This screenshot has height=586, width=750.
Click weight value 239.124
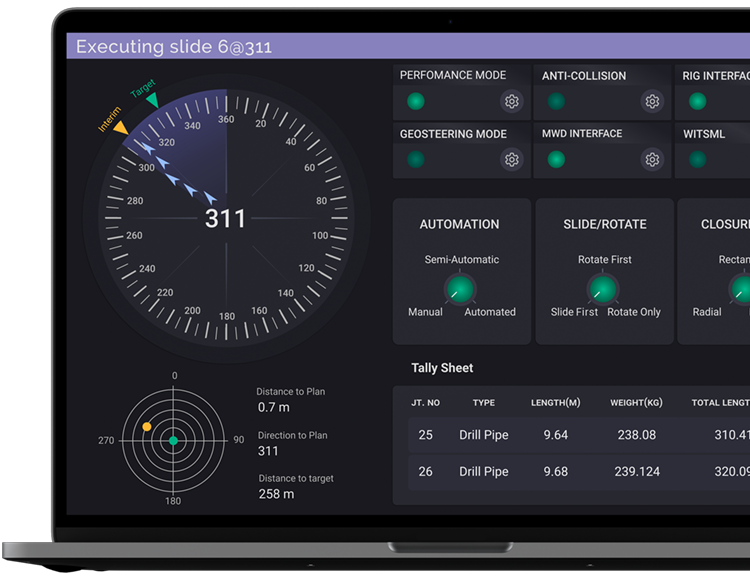637,472
